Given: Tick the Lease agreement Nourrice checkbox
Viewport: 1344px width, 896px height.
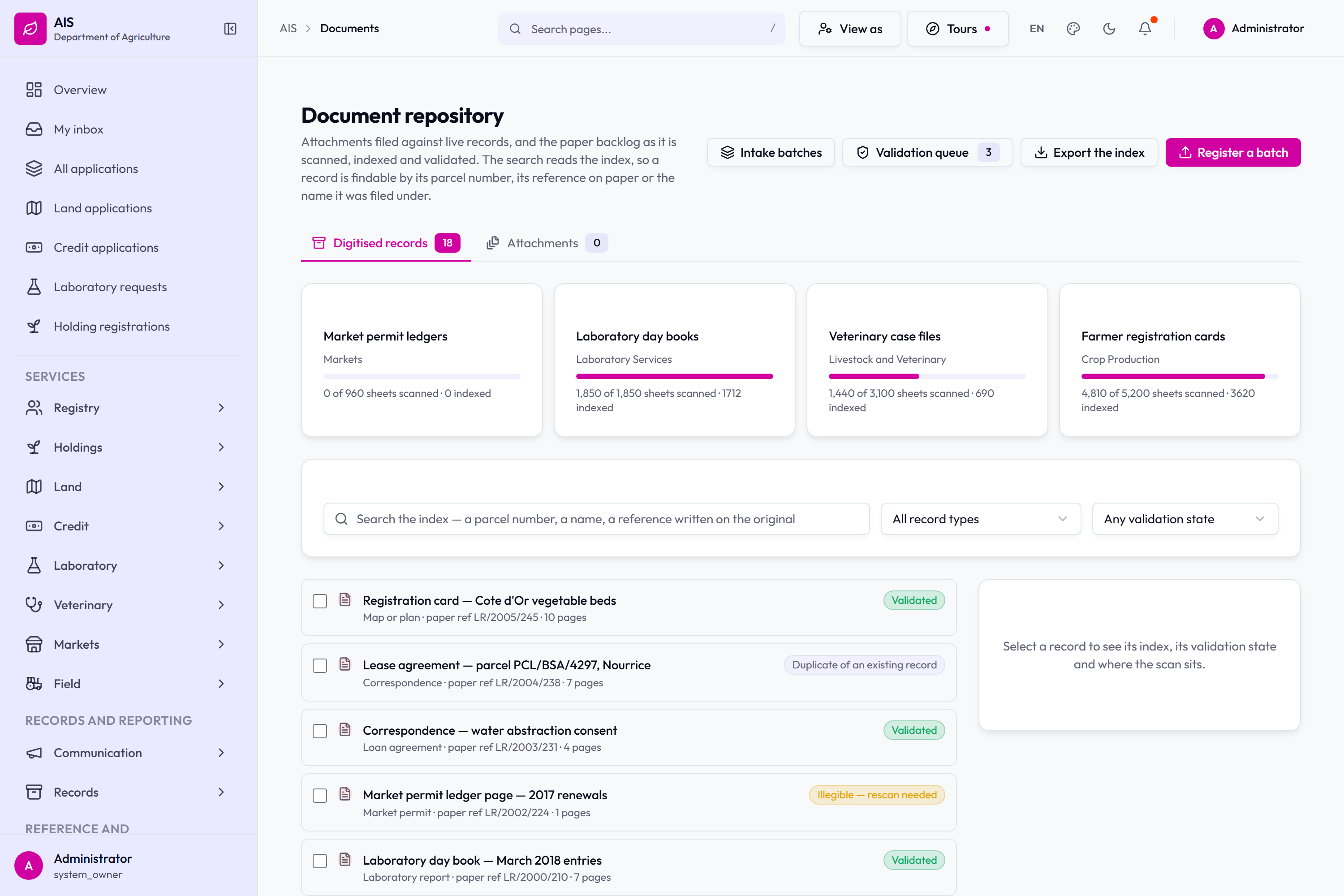Looking at the screenshot, I should (x=320, y=666).
